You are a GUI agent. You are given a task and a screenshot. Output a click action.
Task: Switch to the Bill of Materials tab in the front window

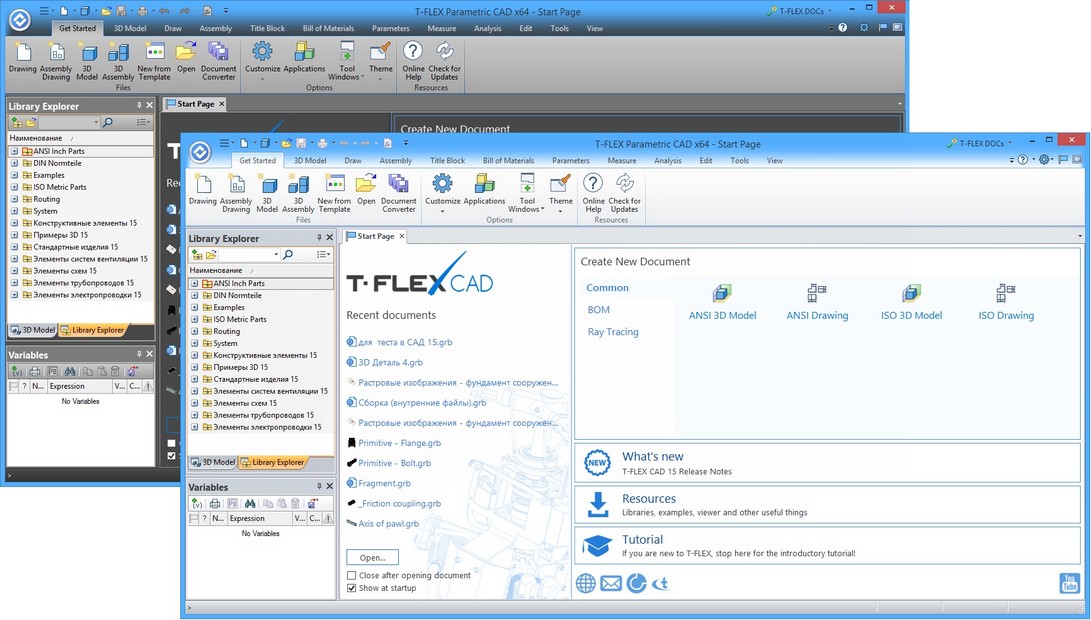tap(508, 161)
